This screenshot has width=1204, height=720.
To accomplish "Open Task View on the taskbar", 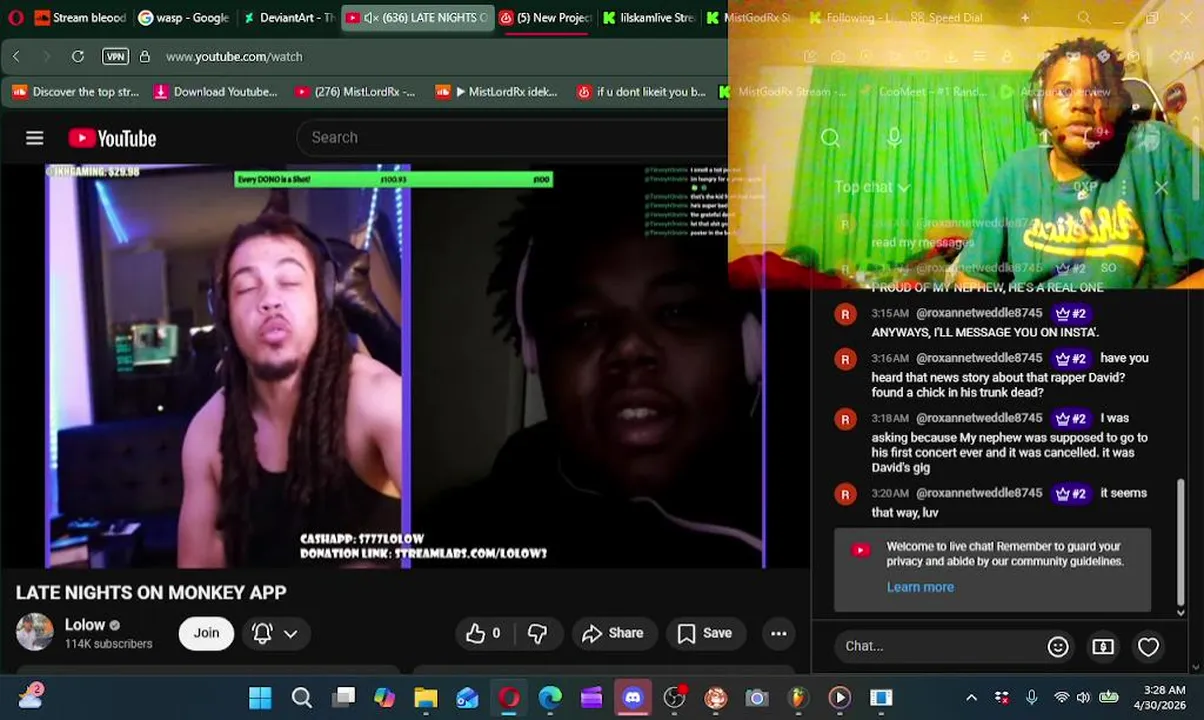I will click(x=343, y=698).
